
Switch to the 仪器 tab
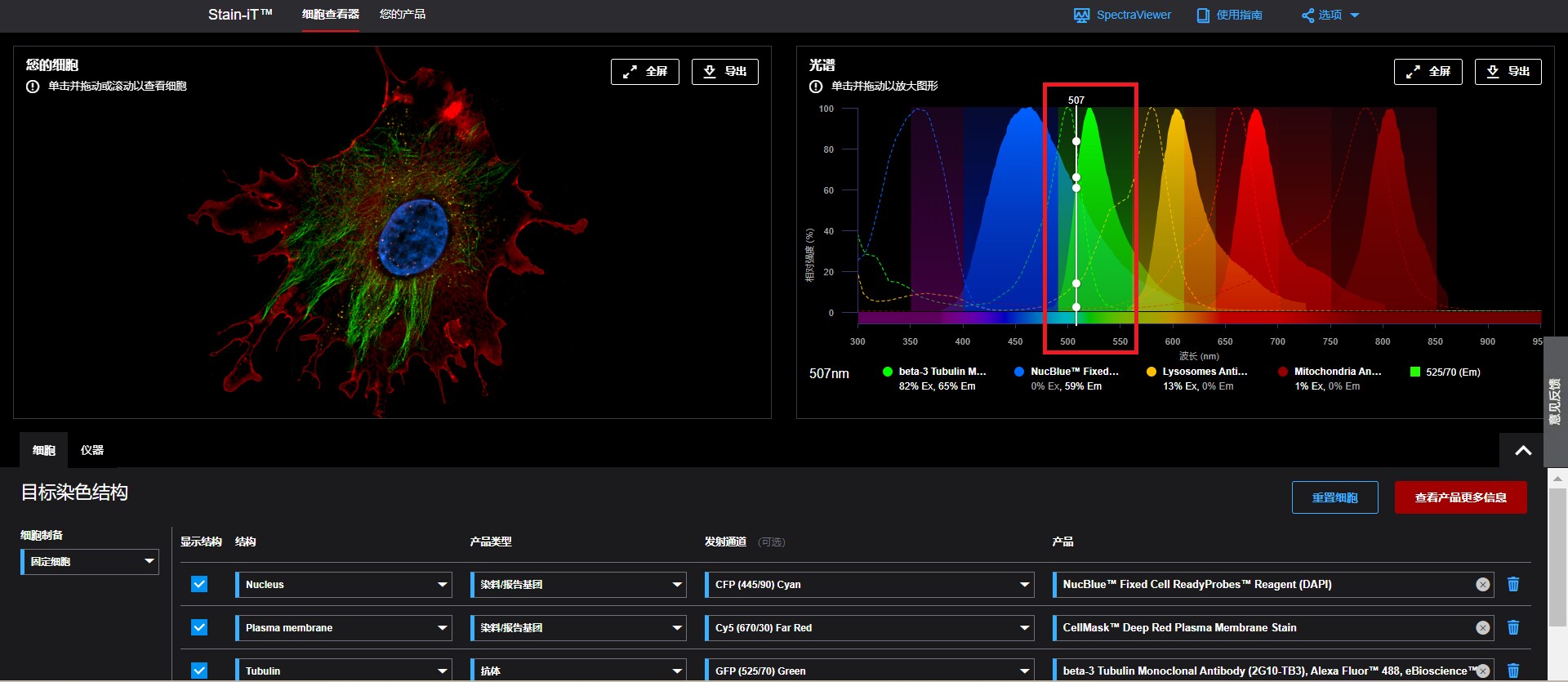tap(92, 450)
